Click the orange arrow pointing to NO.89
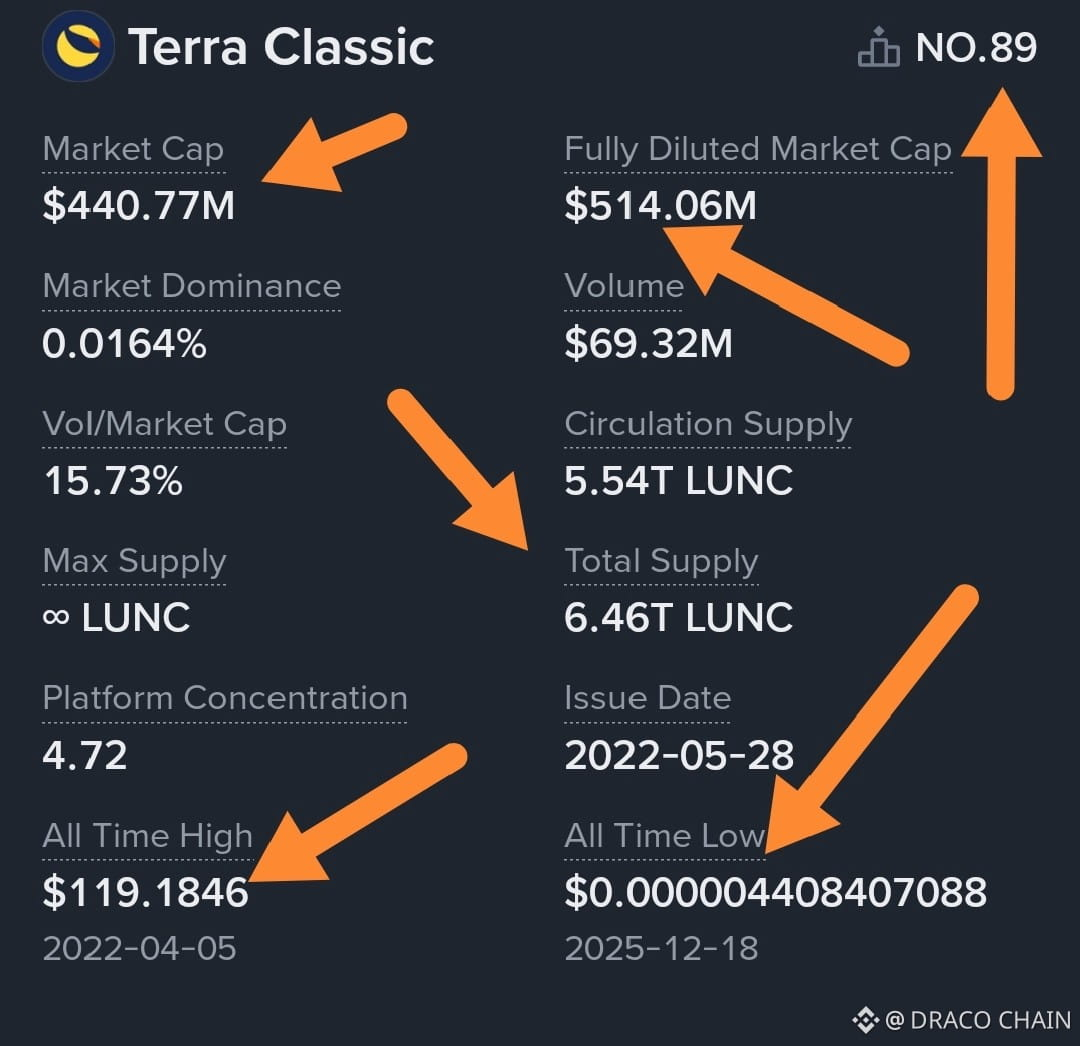This screenshot has width=1080, height=1046. point(1001,243)
